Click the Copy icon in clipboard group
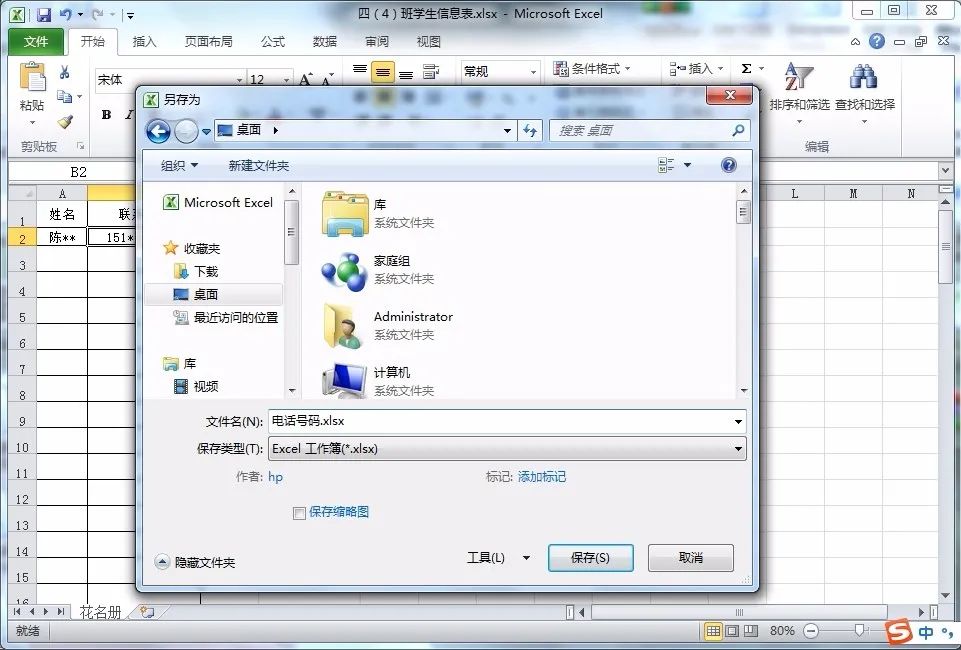This screenshot has width=961, height=650. tap(64, 96)
